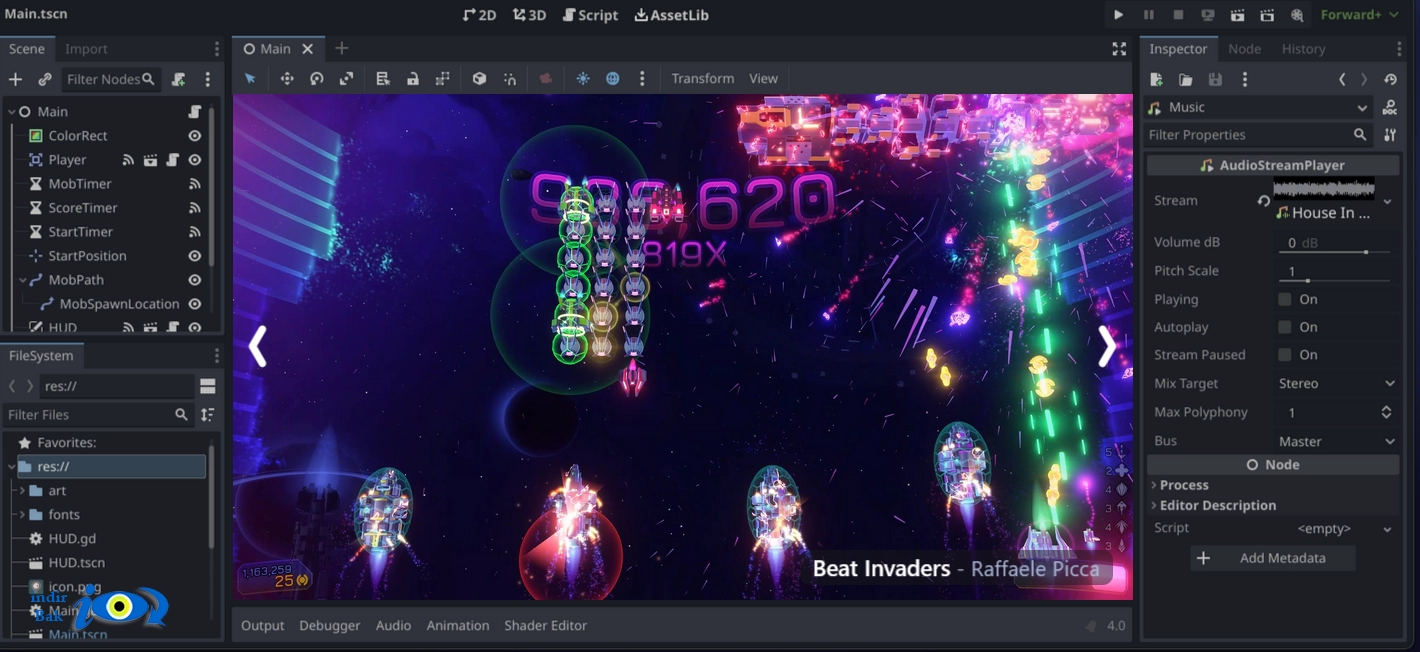The width and height of the screenshot is (1420, 652).
Task: Select the Select Mode arrow tool
Action: coord(250,78)
